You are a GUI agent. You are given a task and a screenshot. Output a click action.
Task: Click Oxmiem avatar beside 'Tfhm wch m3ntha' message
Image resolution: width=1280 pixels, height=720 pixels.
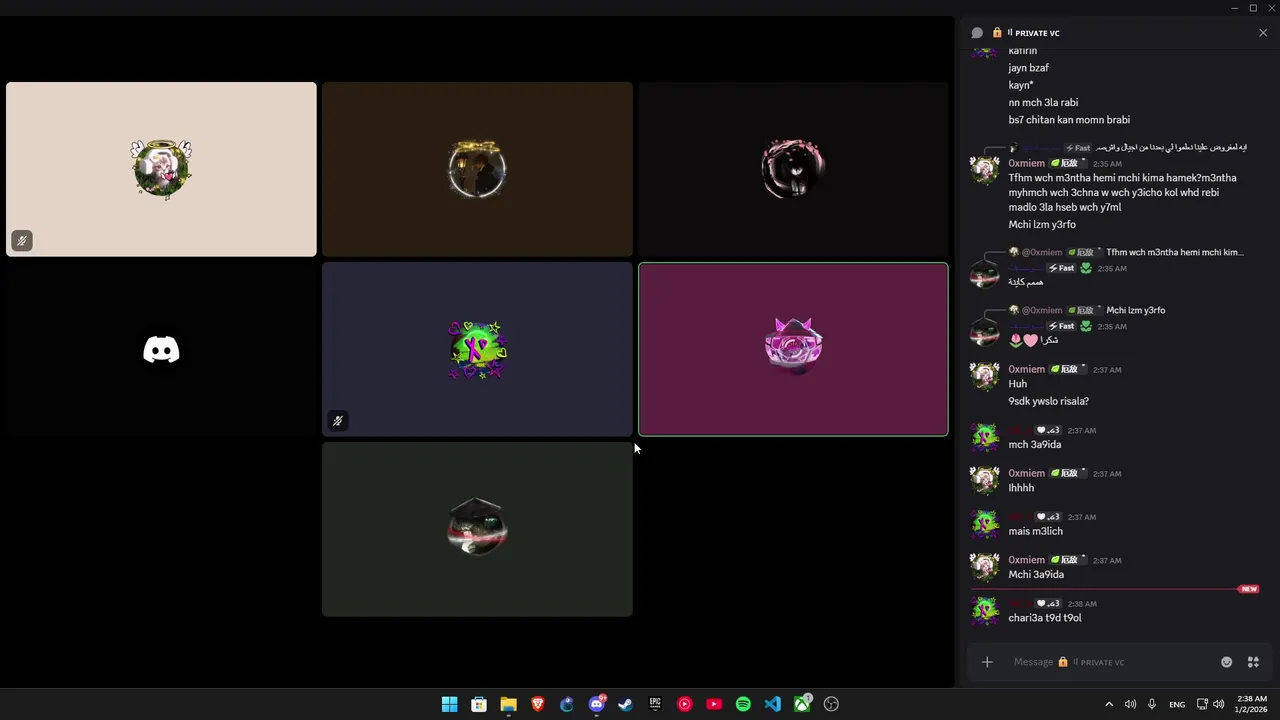(985, 170)
